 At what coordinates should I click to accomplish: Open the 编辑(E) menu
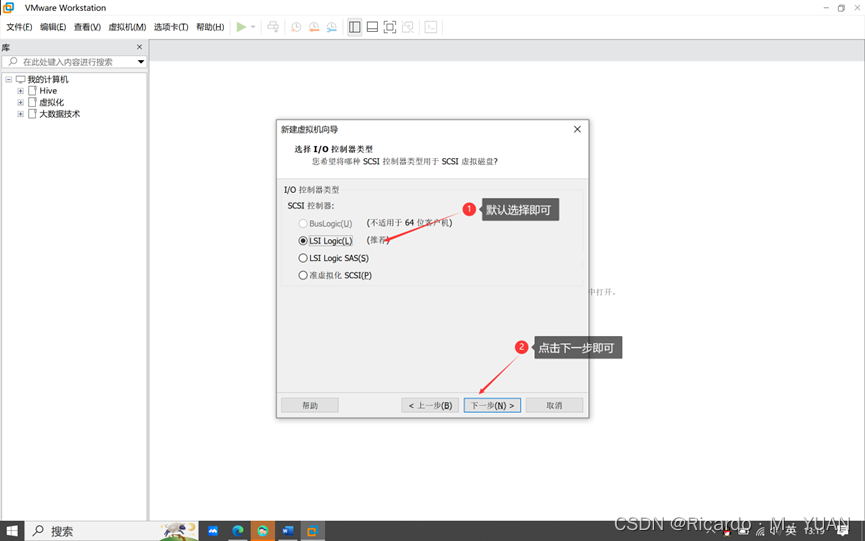pos(53,27)
